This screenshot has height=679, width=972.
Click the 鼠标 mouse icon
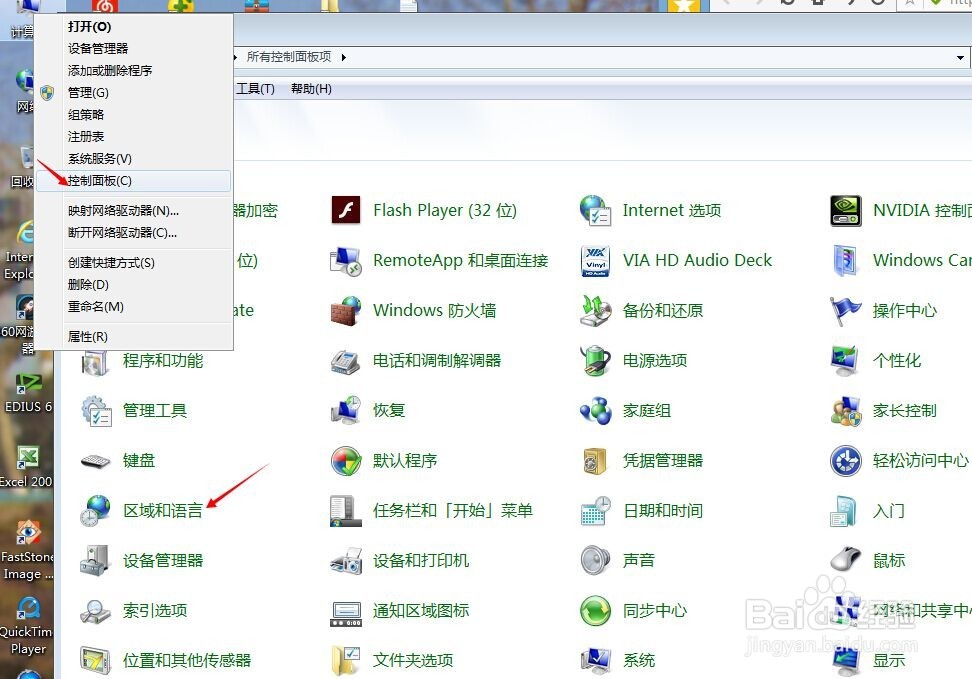click(846, 561)
